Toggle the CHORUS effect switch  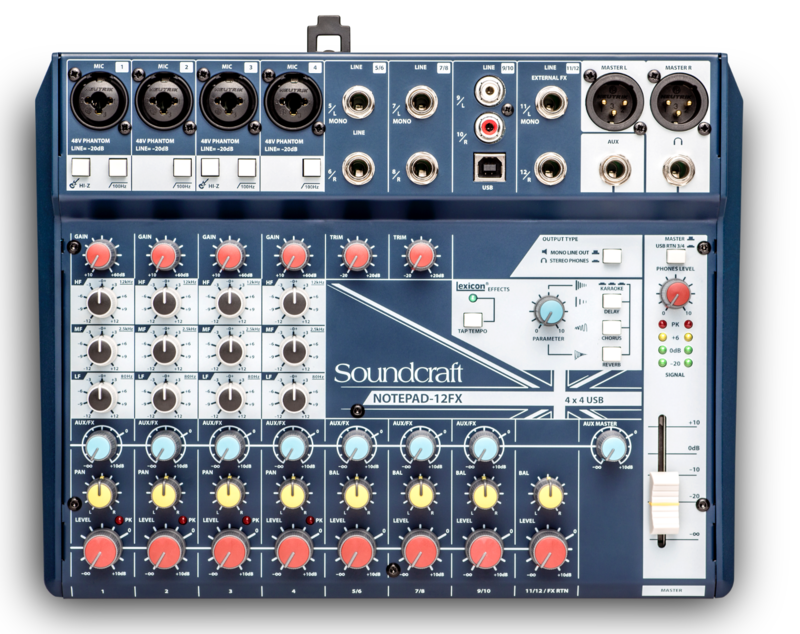click(x=611, y=327)
